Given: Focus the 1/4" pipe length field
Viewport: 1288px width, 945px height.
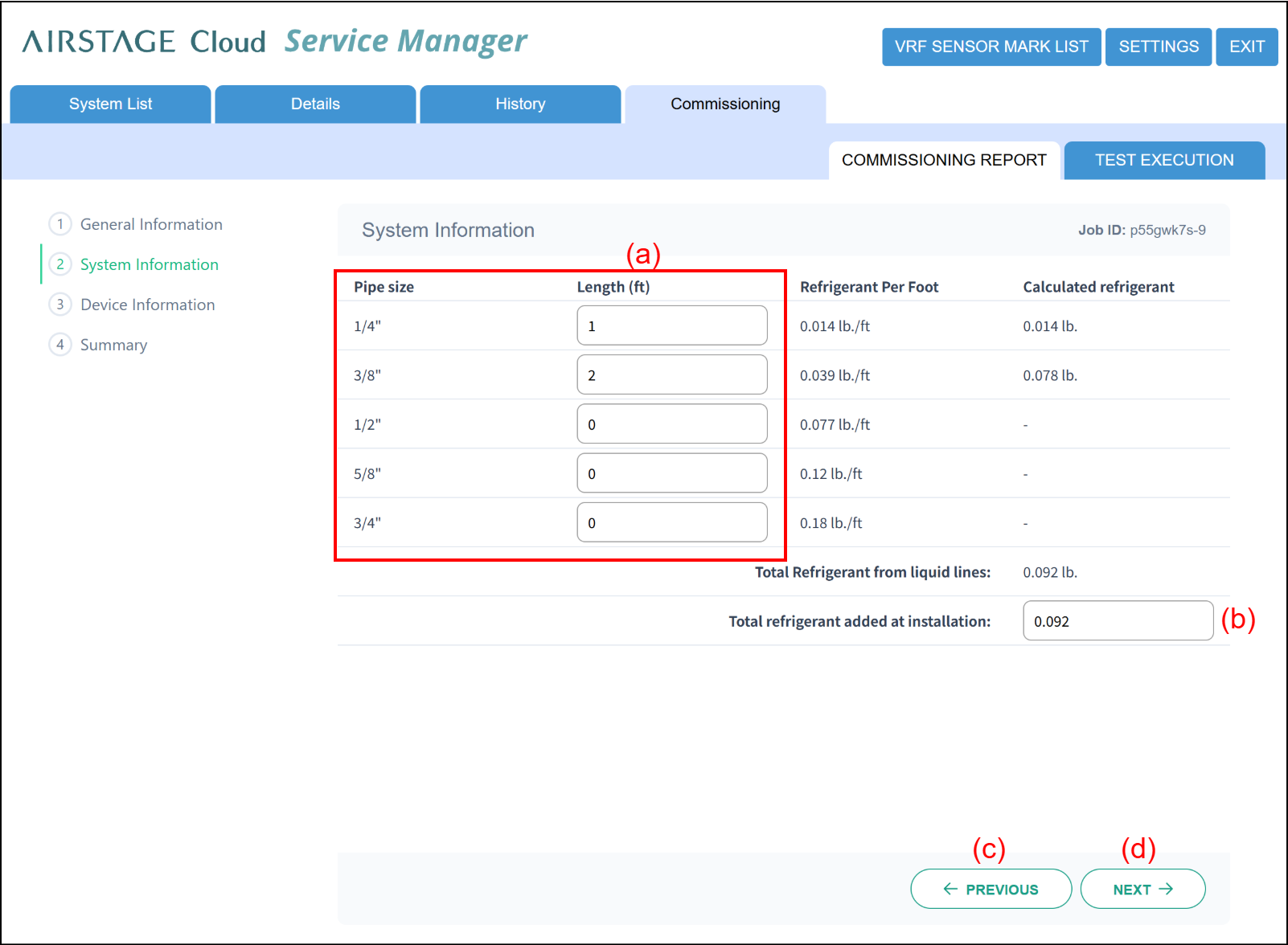Looking at the screenshot, I should pos(672,325).
